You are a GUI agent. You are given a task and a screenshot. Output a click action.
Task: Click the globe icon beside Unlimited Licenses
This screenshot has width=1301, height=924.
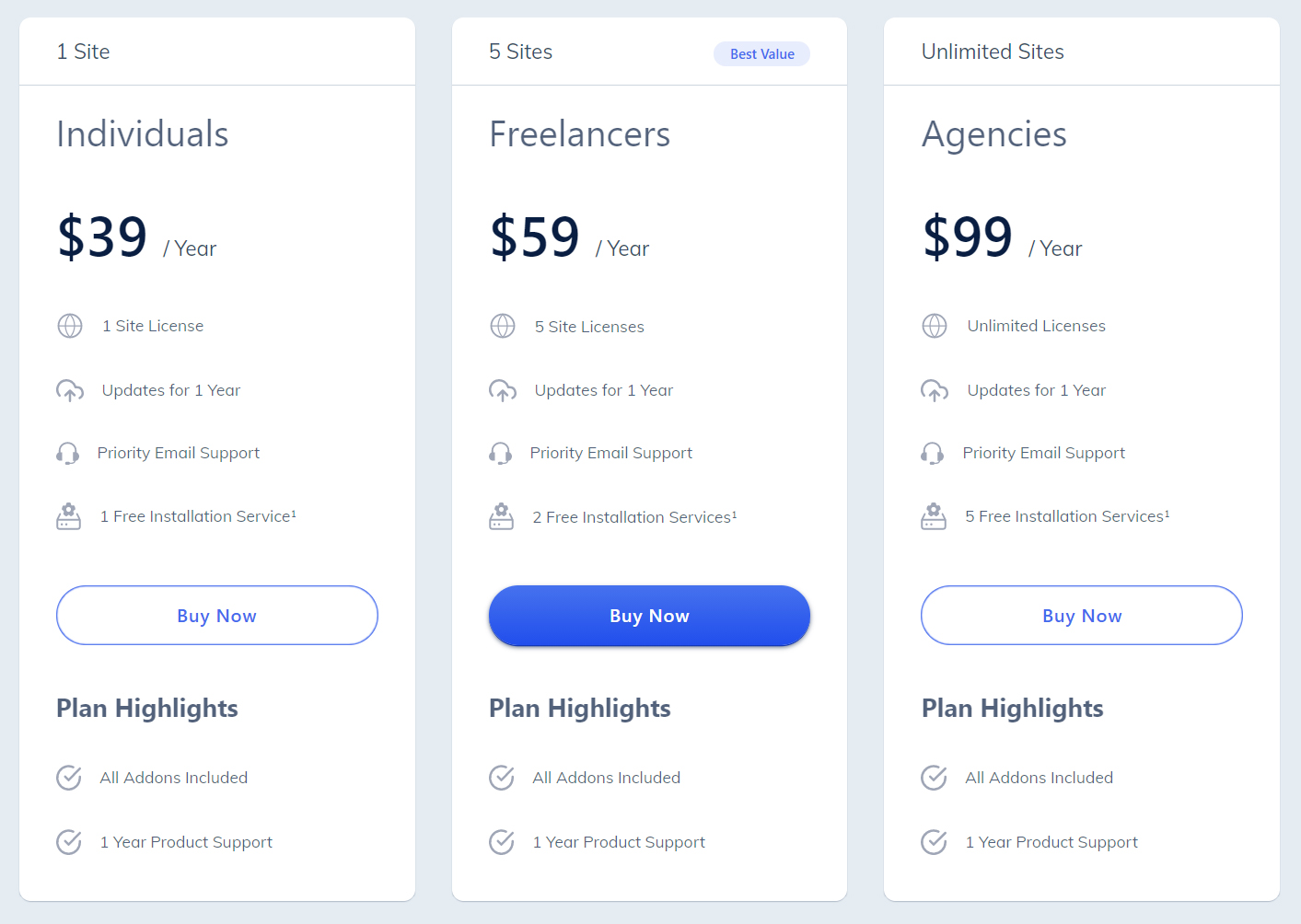(x=935, y=326)
